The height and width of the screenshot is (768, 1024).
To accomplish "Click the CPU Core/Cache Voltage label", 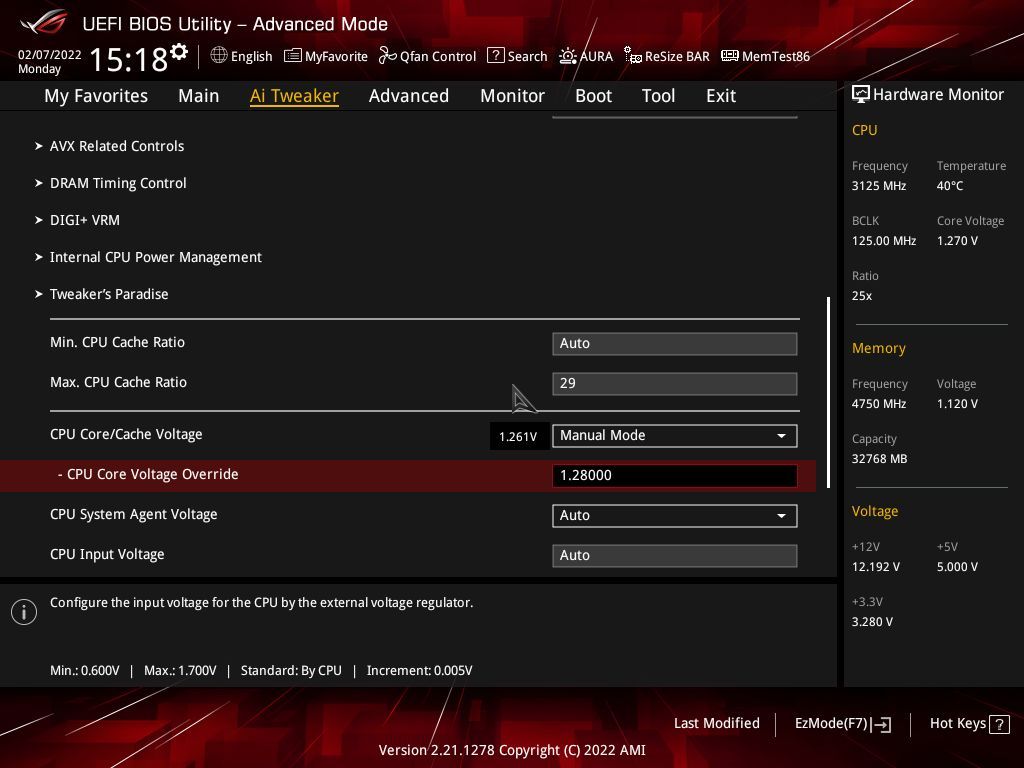I will 126,434.
